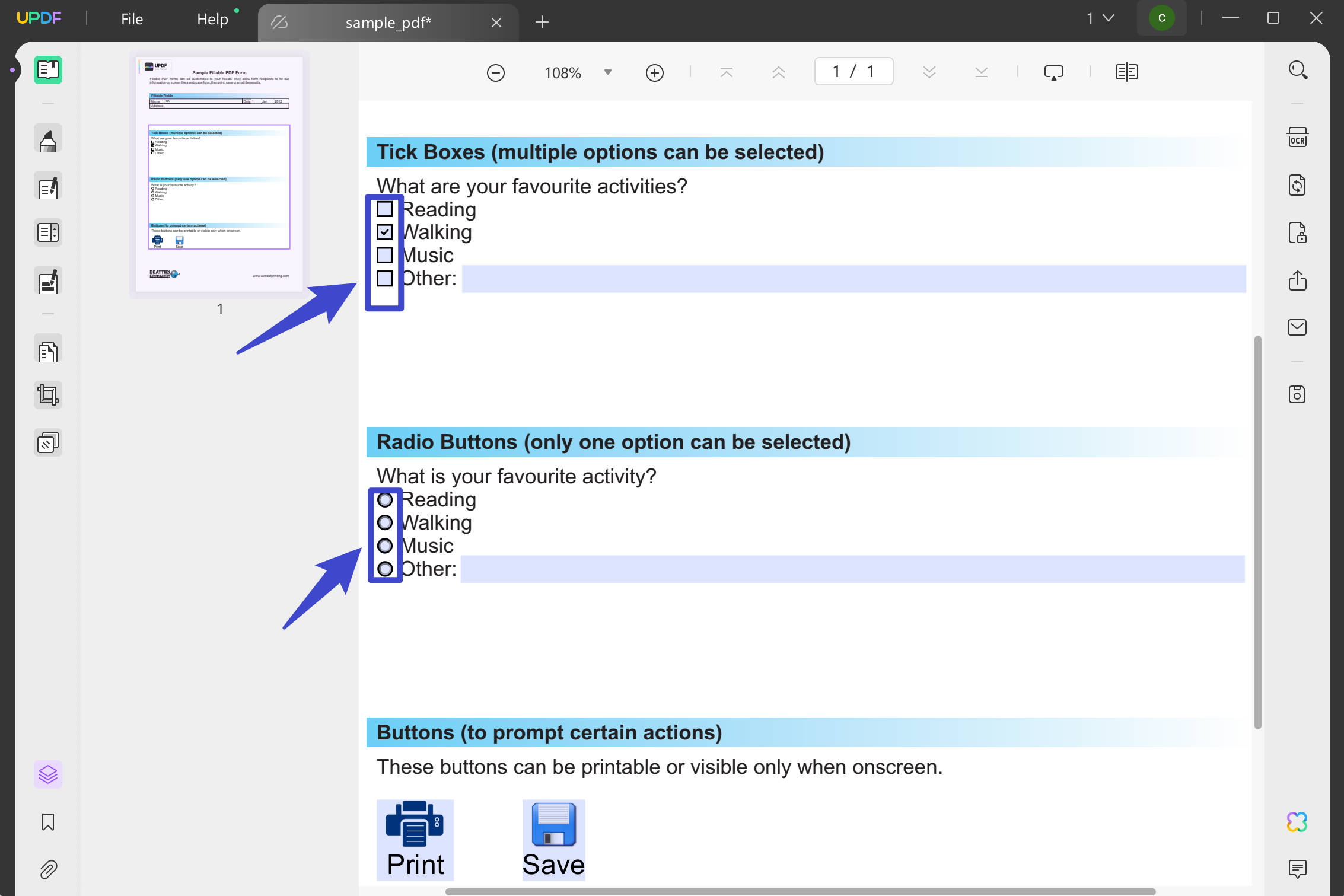Go to the previous page
The width and height of the screenshot is (1344, 896).
pyautogui.click(x=779, y=73)
